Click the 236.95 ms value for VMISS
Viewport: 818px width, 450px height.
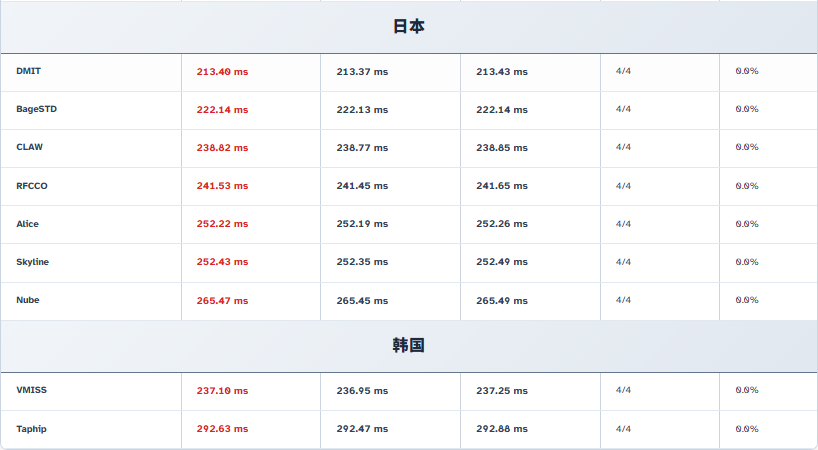(x=362, y=390)
